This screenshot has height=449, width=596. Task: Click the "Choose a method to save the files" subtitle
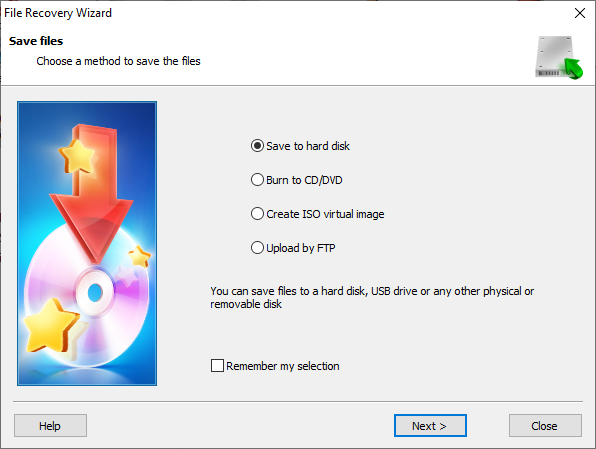118,61
